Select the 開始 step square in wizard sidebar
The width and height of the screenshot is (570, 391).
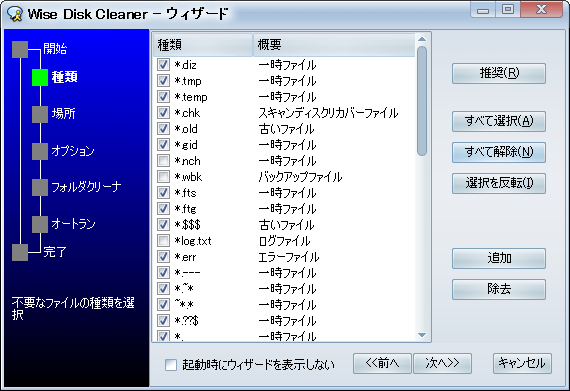coord(20,49)
